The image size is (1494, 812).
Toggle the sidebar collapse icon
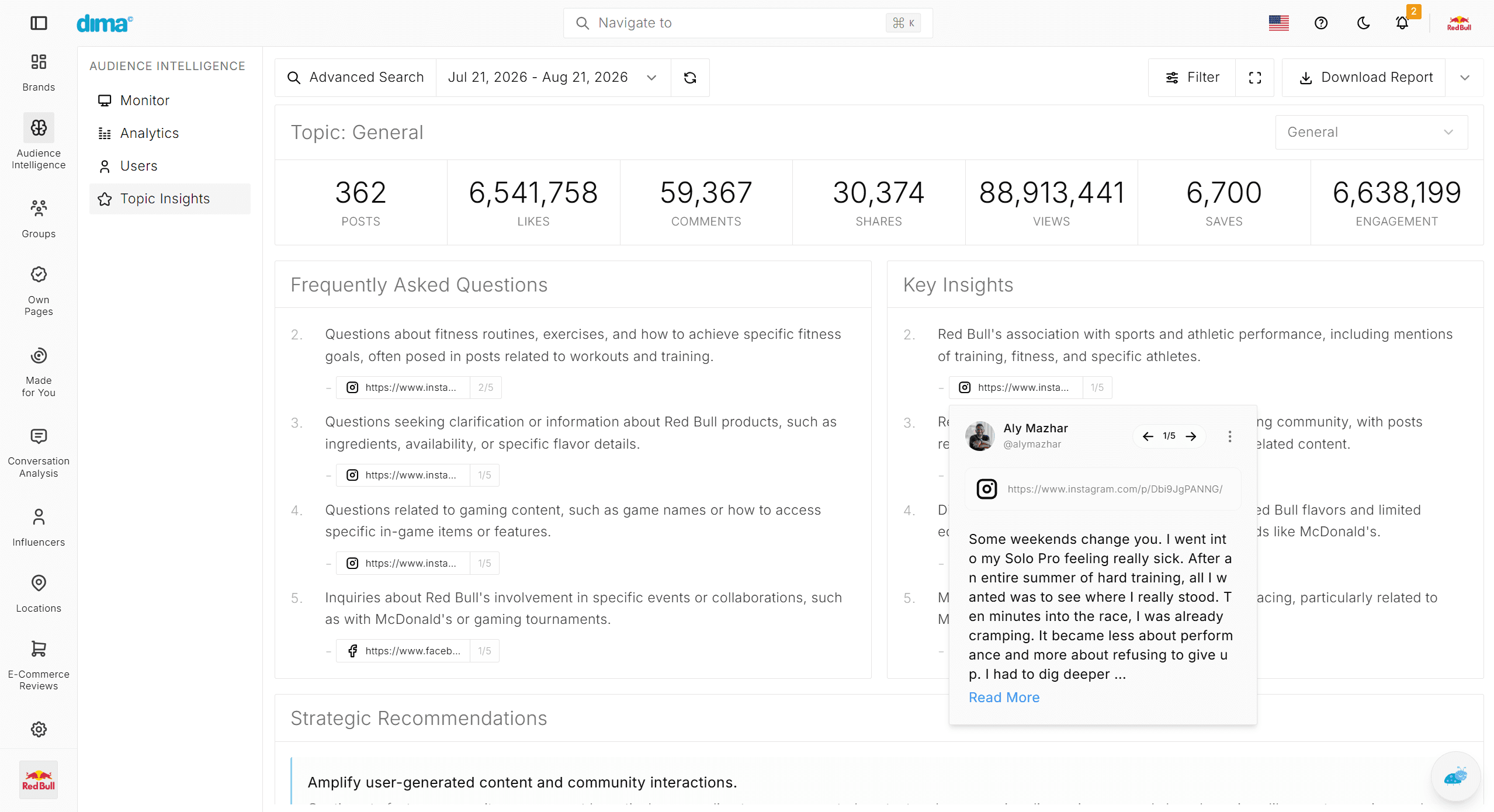(39, 23)
